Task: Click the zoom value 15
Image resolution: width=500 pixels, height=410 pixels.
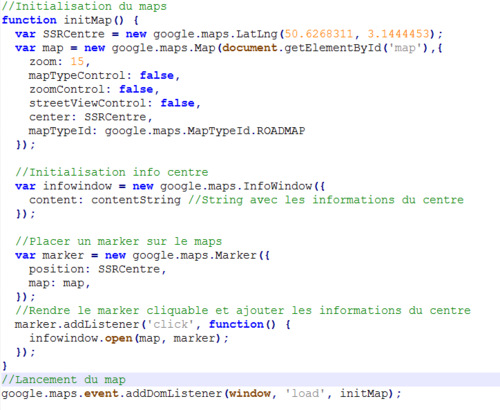Action: click(x=77, y=62)
